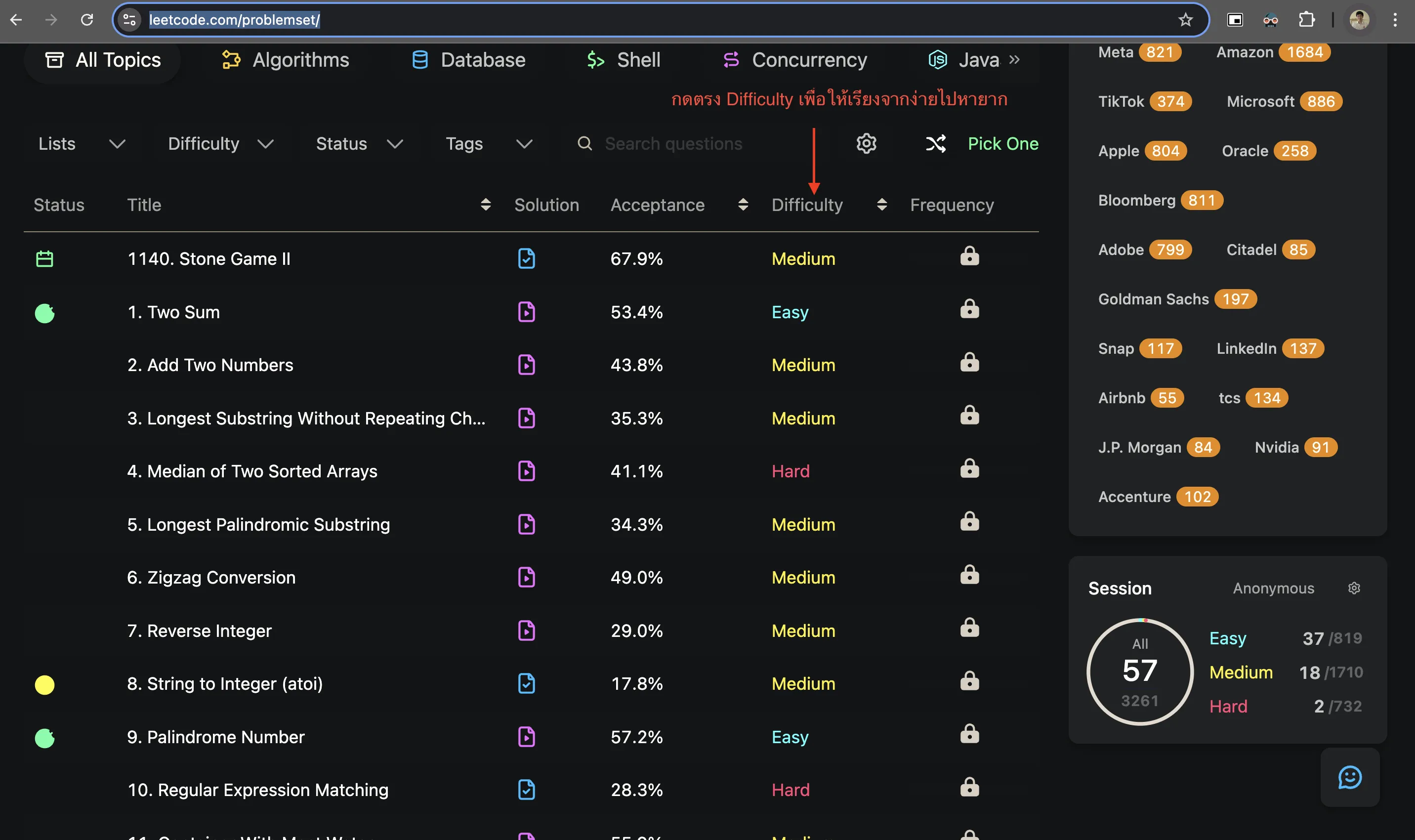Click the Search questions input field
The height and width of the screenshot is (840, 1415).
pos(700,143)
